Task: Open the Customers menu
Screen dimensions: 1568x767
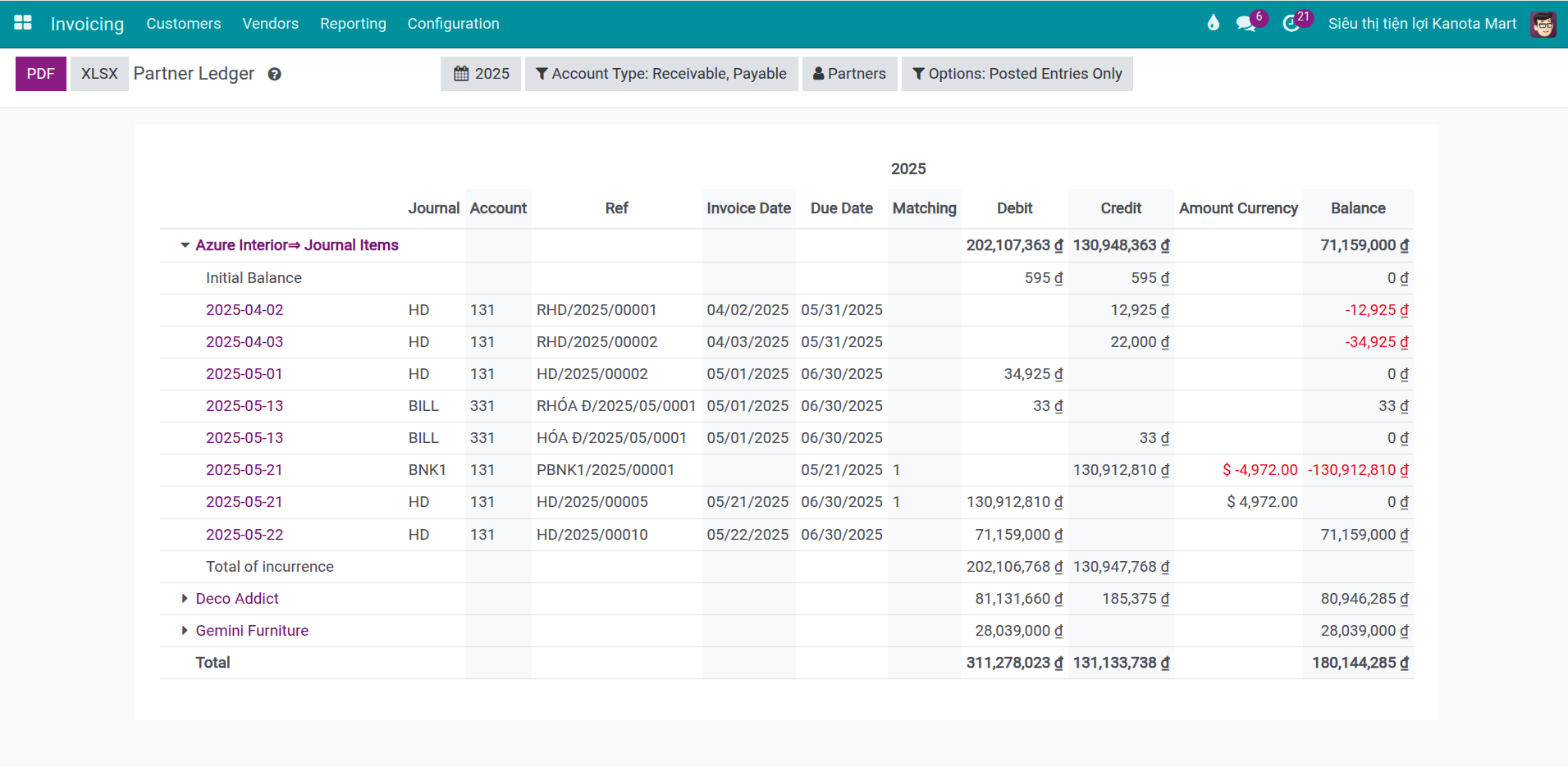Action: tap(184, 24)
